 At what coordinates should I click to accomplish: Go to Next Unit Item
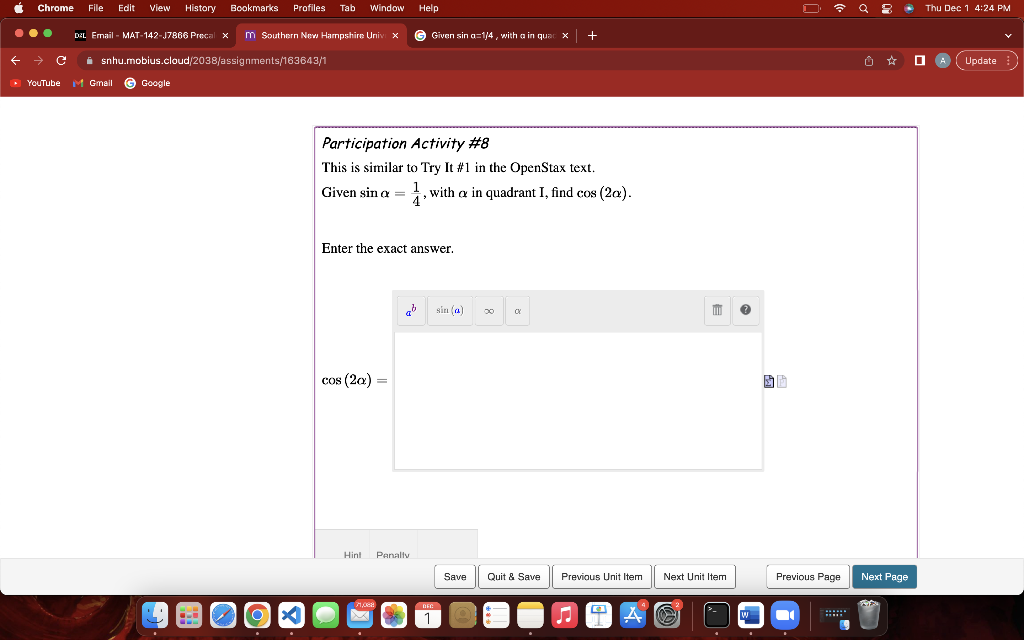tap(694, 577)
